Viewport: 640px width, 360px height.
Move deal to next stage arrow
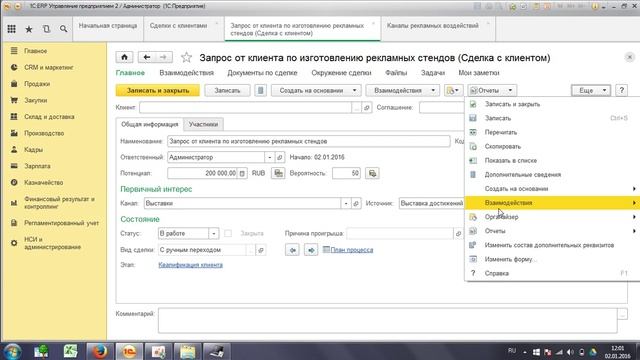pyautogui.click(x=311, y=250)
